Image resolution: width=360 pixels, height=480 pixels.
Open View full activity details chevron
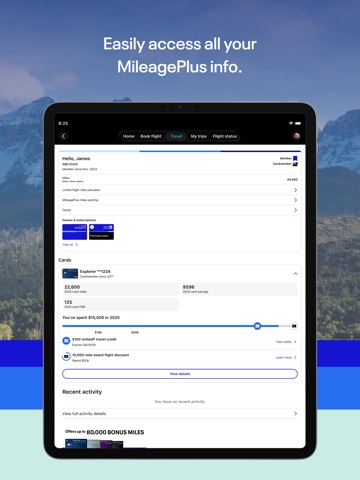pos(295,413)
